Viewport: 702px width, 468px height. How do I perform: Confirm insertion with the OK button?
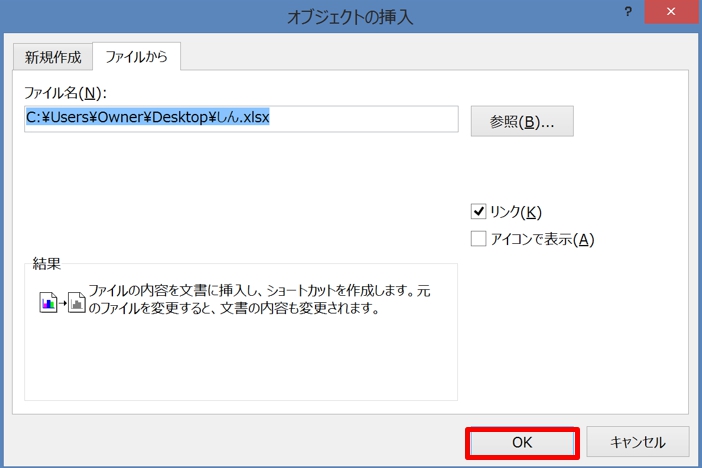[522, 442]
